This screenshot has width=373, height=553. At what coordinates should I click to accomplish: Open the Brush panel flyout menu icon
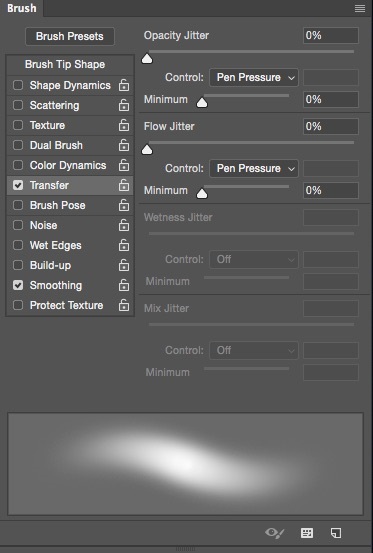[360, 8]
